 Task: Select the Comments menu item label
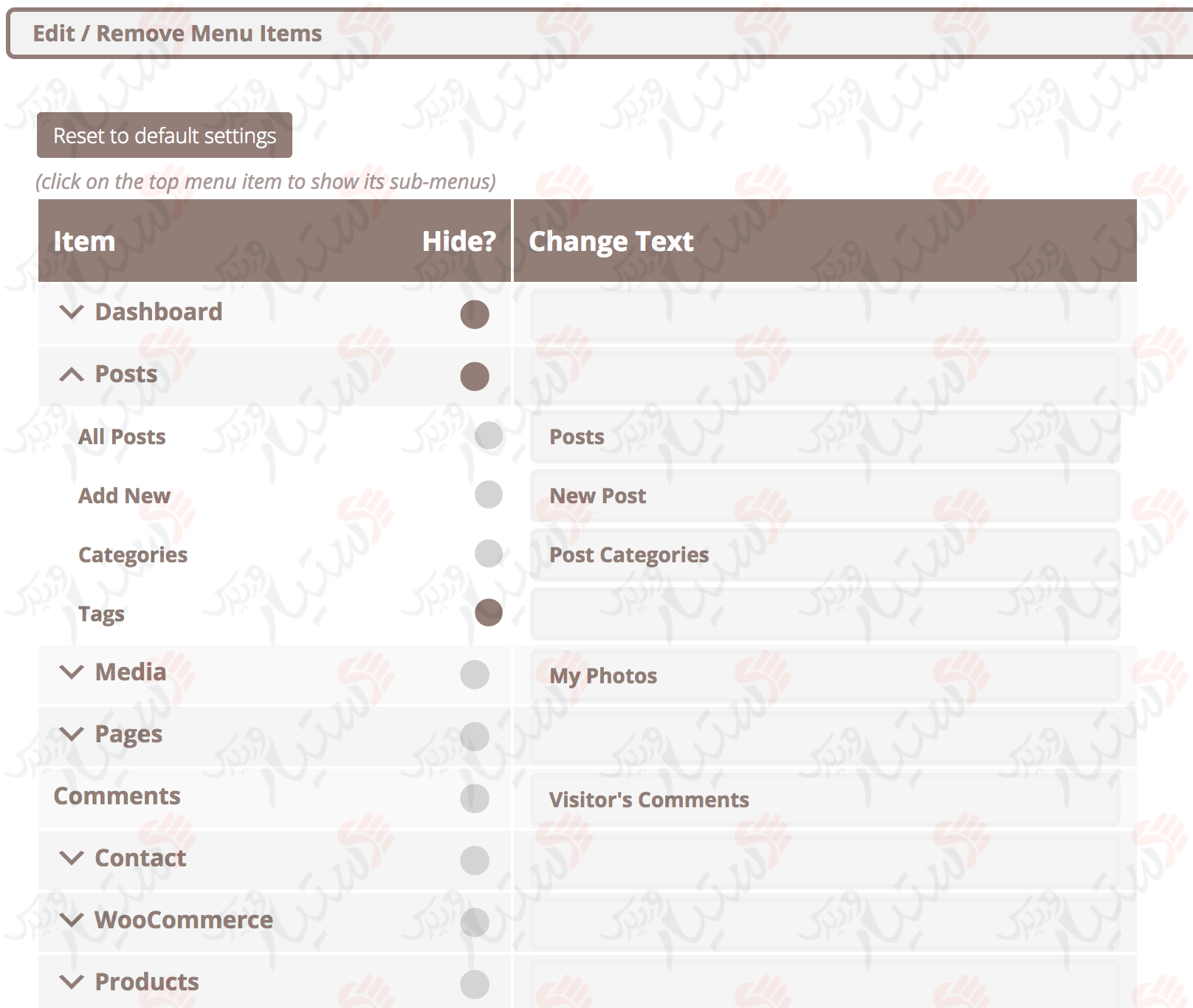coord(117,796)
